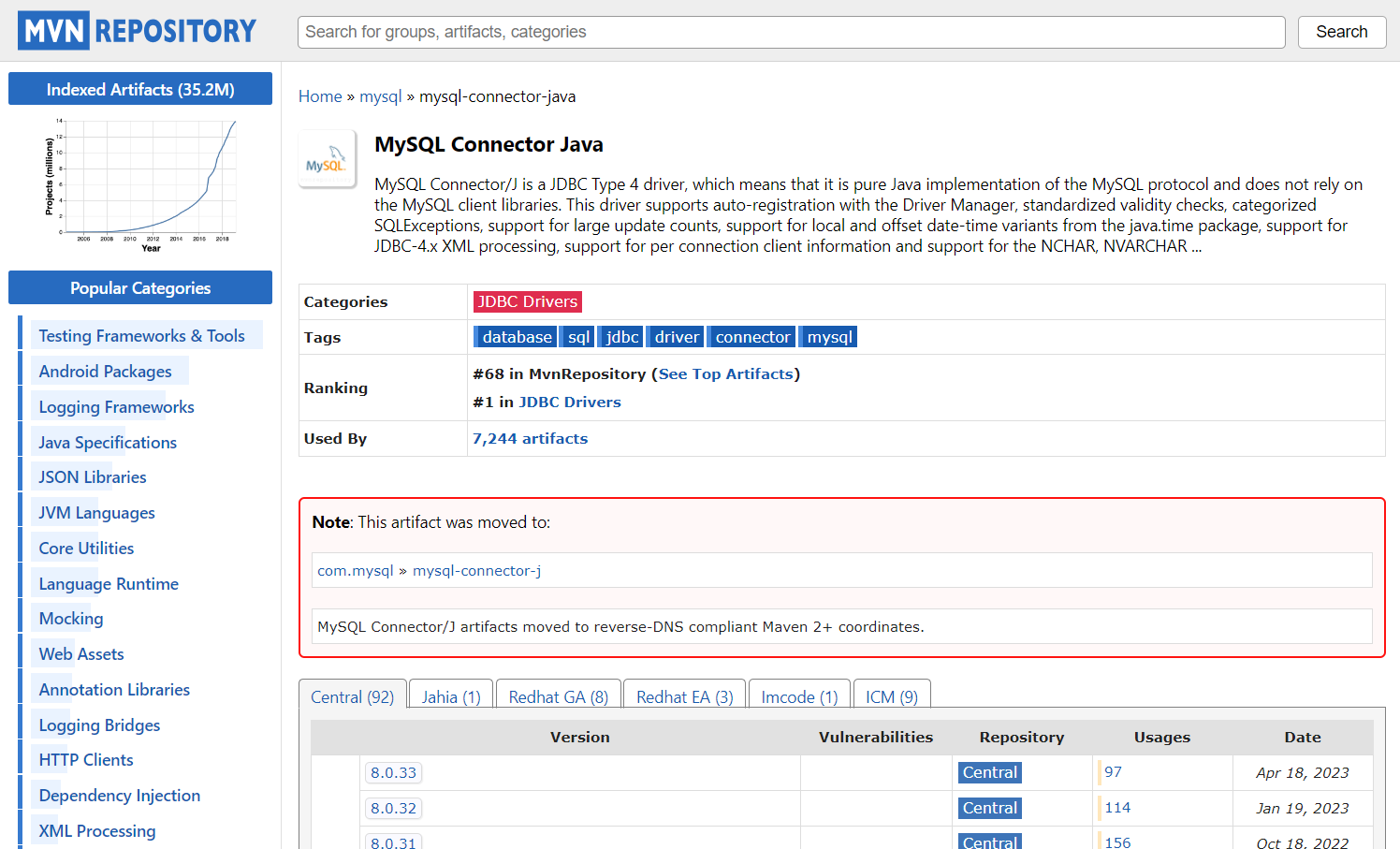Select the driver tag

676,337
